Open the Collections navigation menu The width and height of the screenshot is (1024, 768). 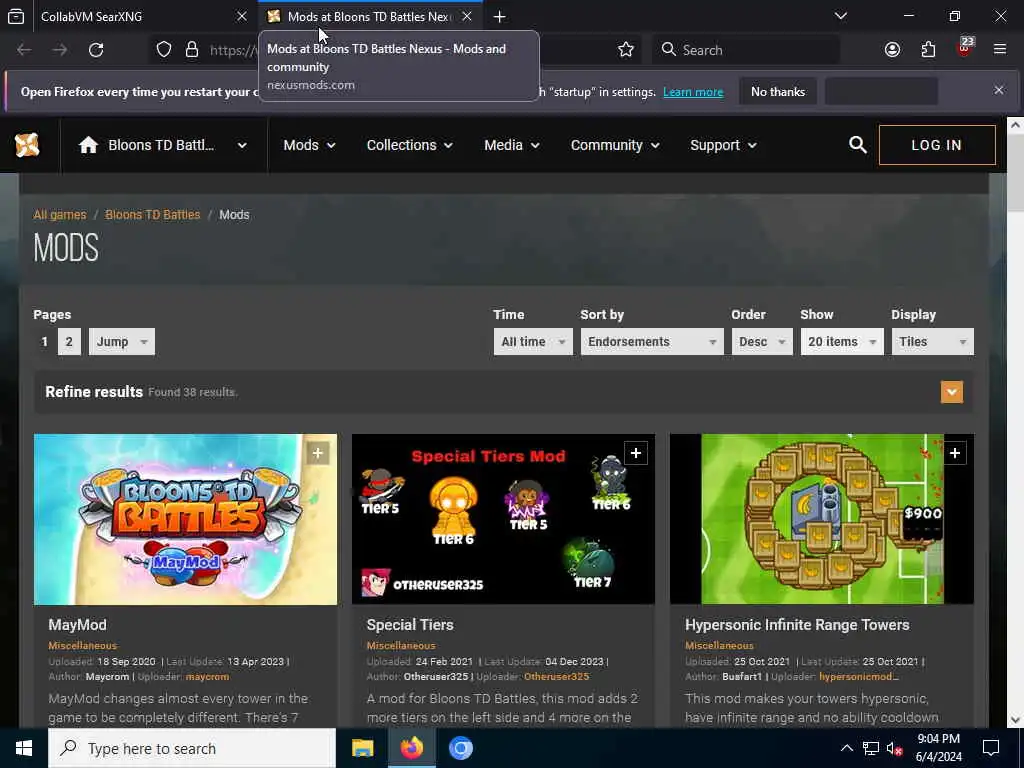pyautogui.click(x=409, y=145)
